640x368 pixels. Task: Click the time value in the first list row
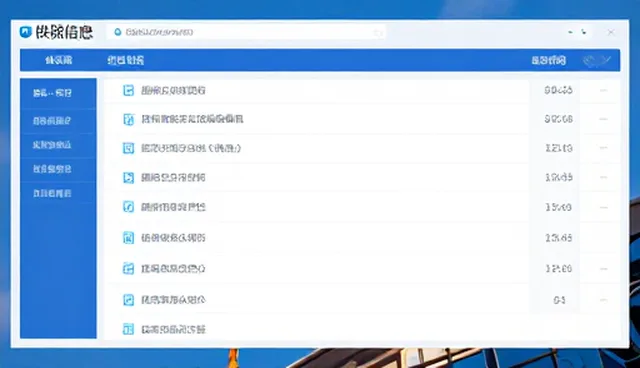pyautogui.click(x=558, y=90)
